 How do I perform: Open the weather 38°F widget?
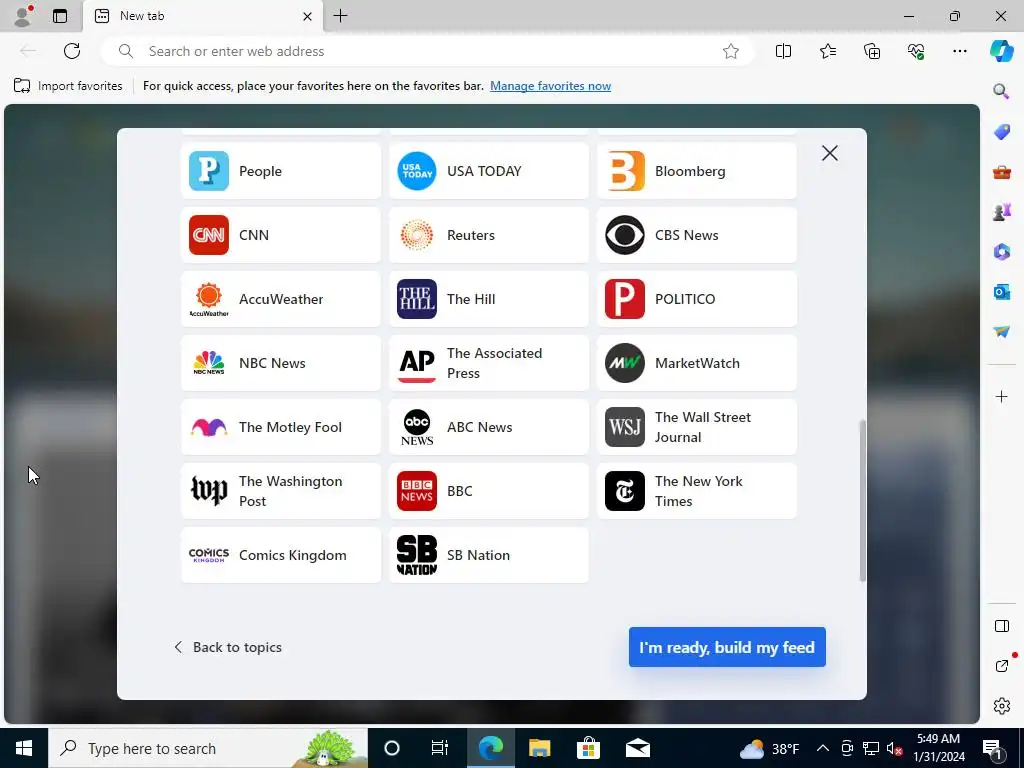tap(769, 748)
